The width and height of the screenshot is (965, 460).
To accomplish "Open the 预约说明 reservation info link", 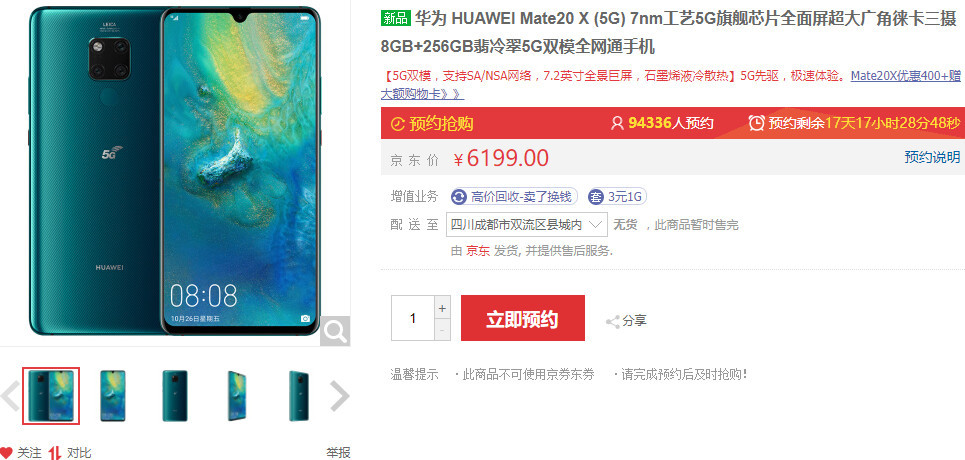I will [932, 158].
